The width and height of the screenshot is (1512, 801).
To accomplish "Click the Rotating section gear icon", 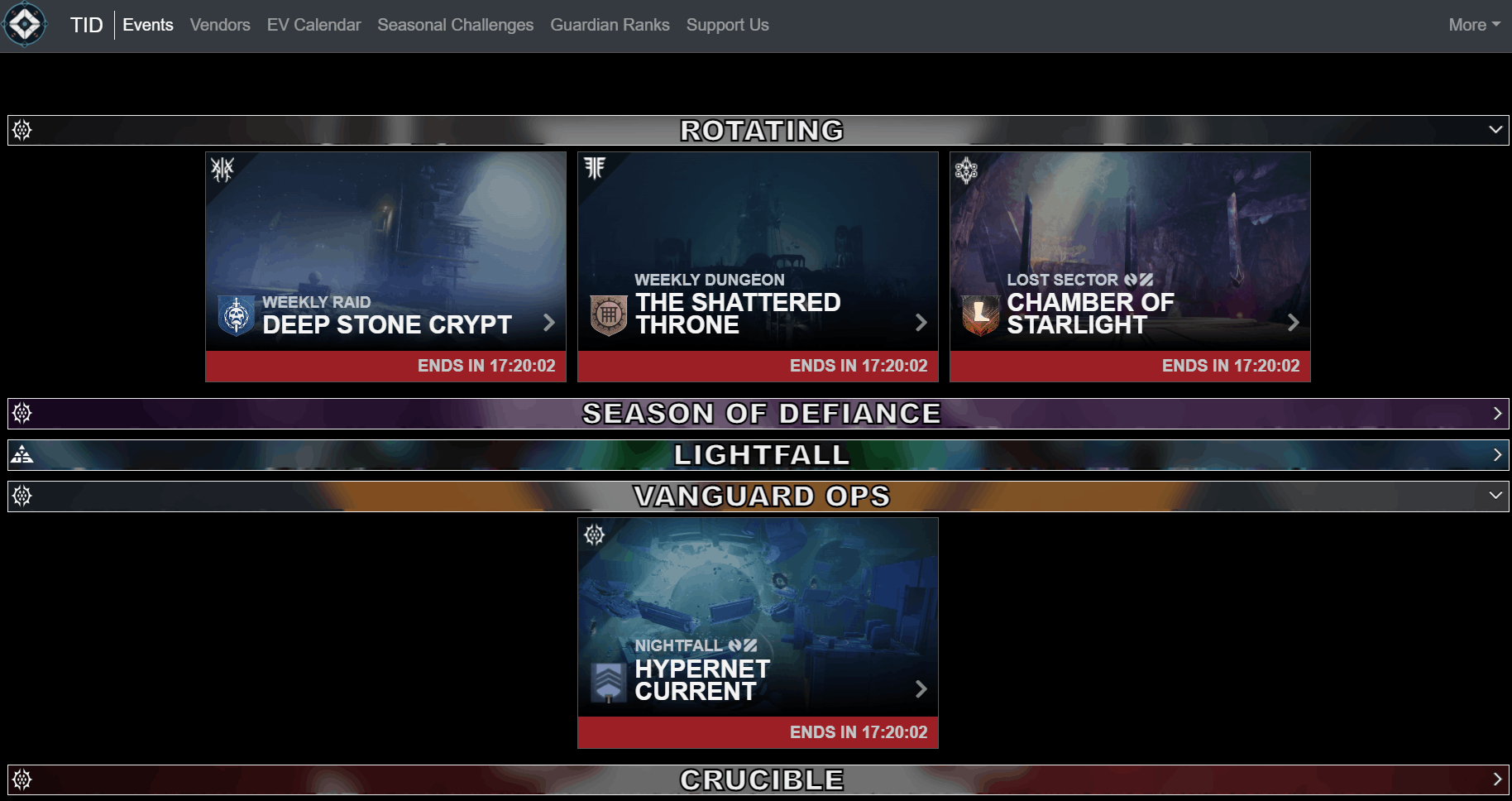I will (x=22, y=130).
